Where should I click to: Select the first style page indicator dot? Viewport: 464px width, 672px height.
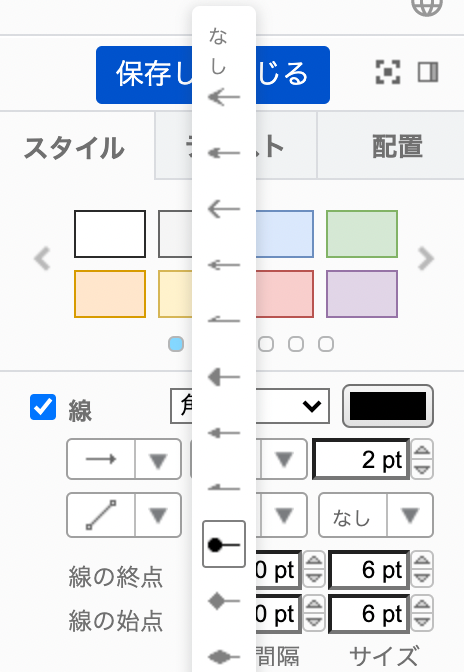[x=176, y=344]
